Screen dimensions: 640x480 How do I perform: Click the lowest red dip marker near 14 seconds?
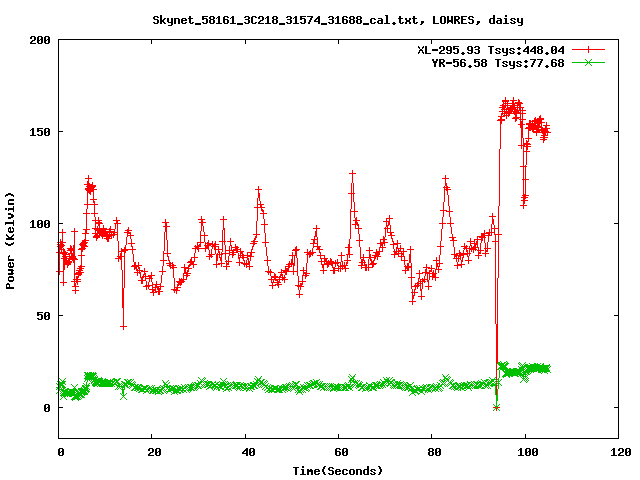point(123,327)
